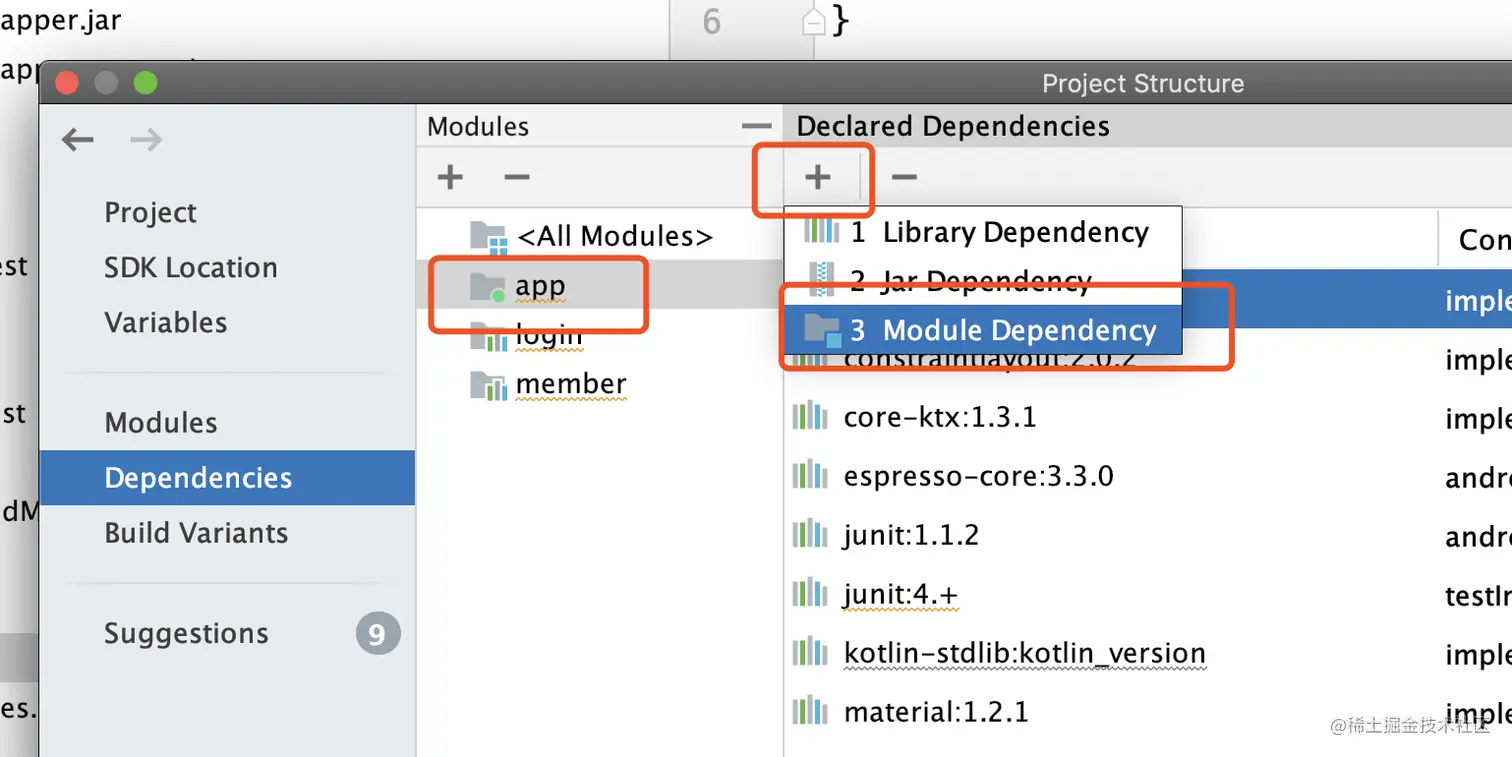Viewport: 1512px width, 757px height.
Task: Click the Suggestions count badge
Action: click(377, 634)
